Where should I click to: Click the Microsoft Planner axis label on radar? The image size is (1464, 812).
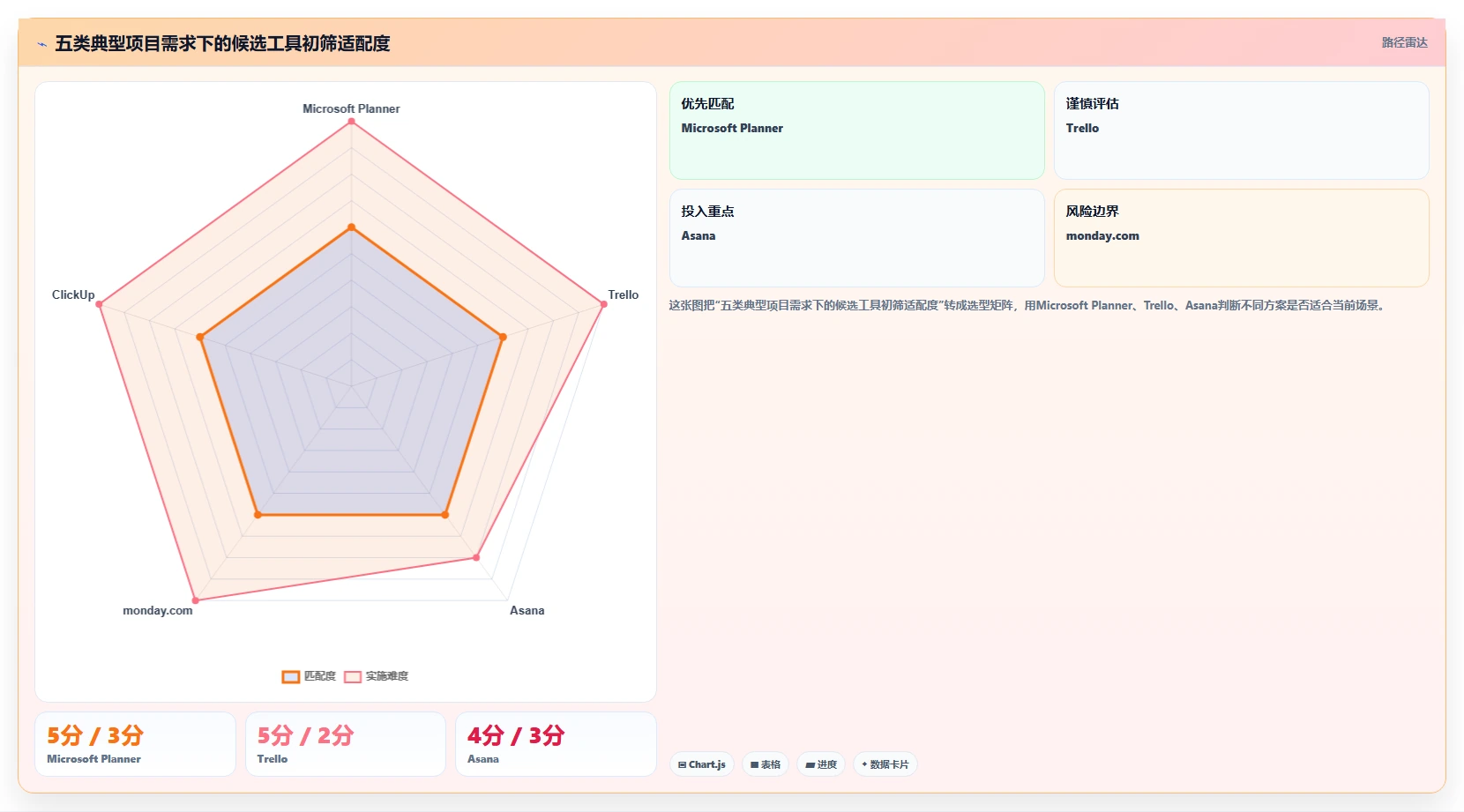[x=351, y=108]
